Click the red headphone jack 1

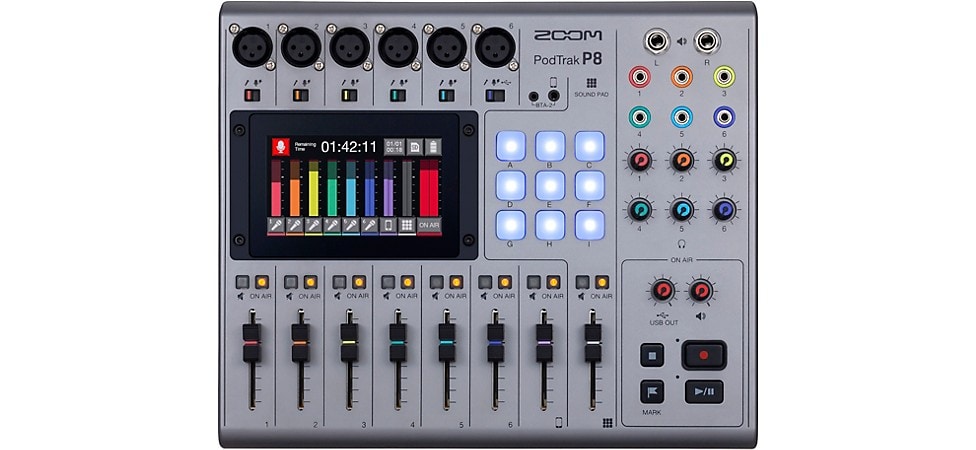click(639, 77)
